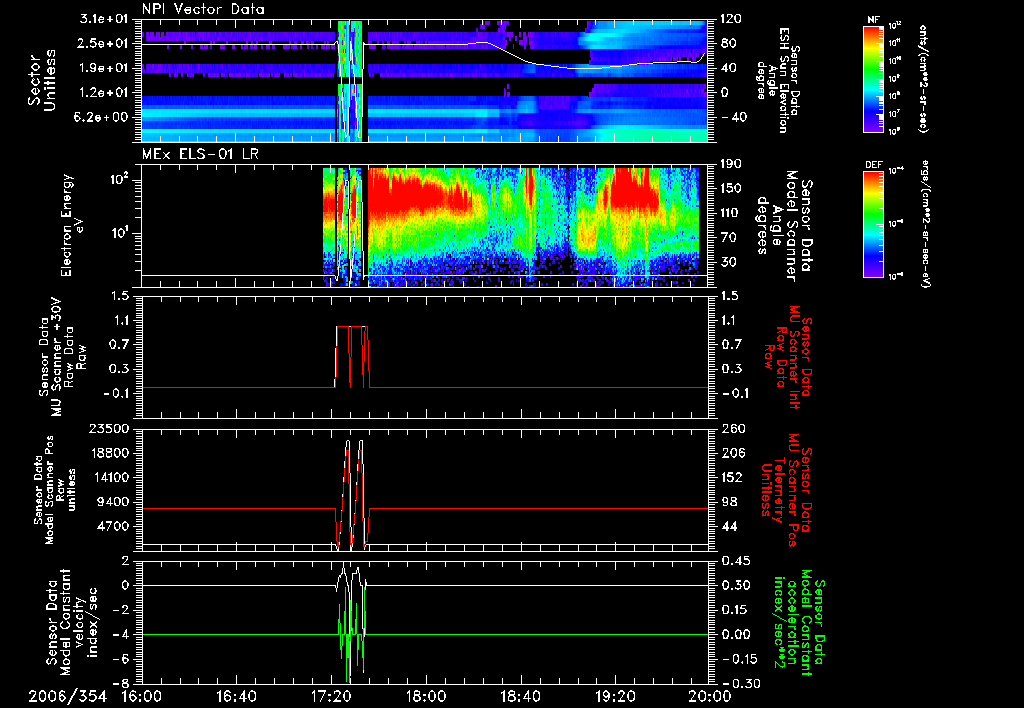
Task: Click the 19:20 time axis label
Action: 615,696
